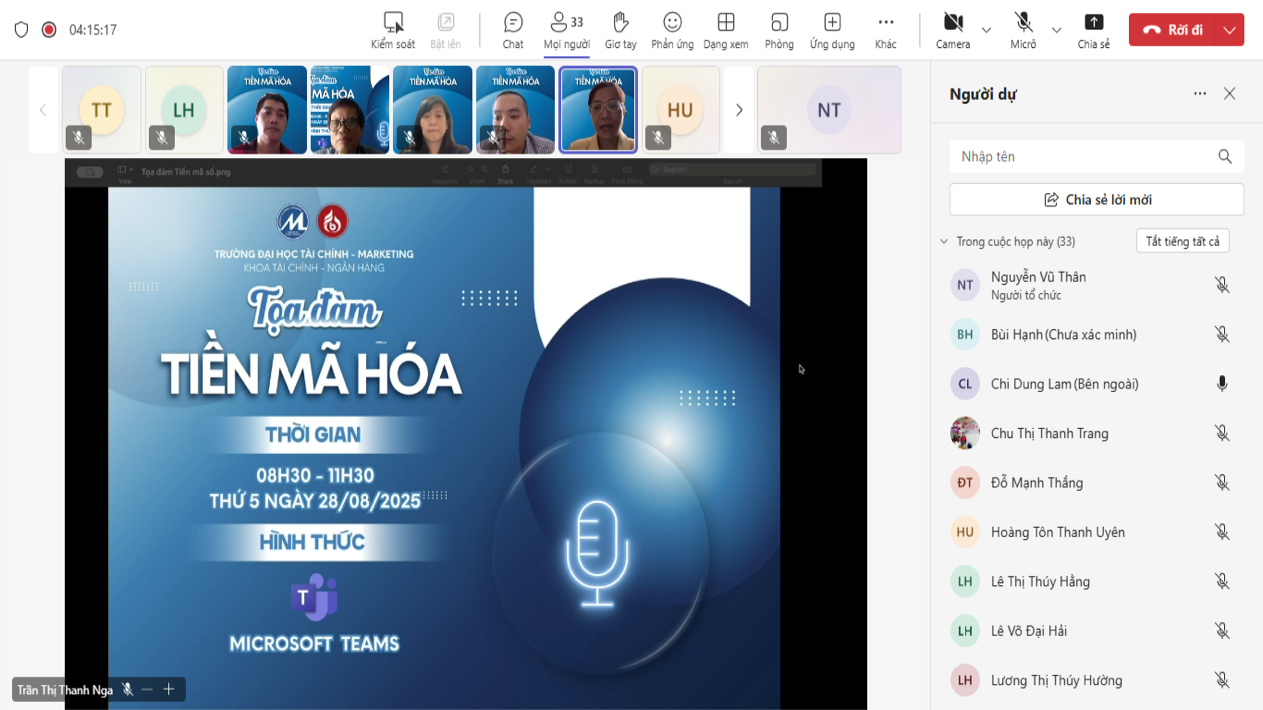Click Tắt tiếng tất cả button
The height and width of the screenshot is (710, 1263).
(1182, 242)
